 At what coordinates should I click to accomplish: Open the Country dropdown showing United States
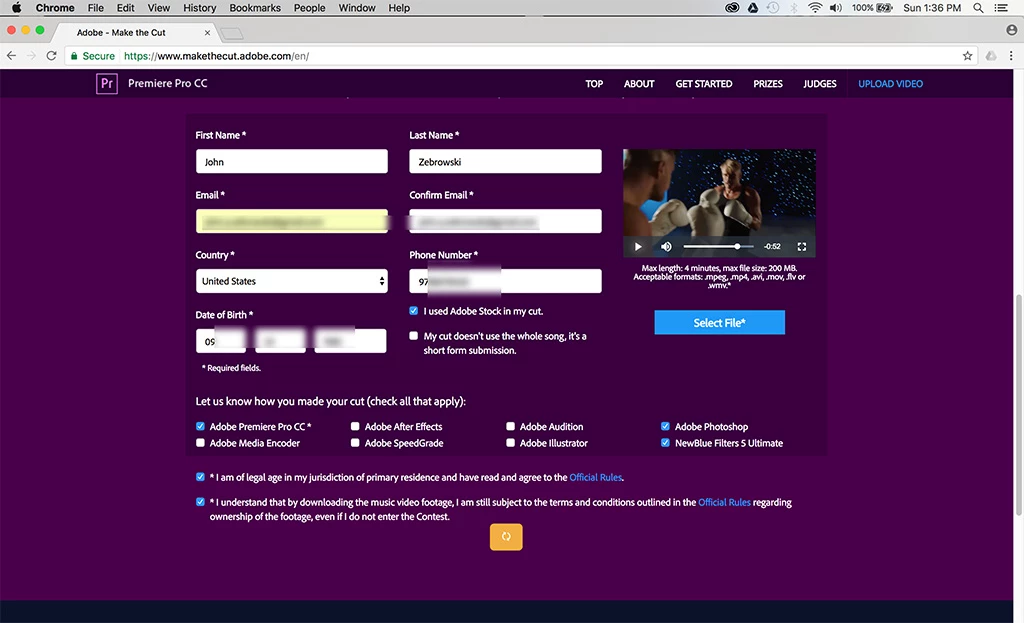coord(292,281)
